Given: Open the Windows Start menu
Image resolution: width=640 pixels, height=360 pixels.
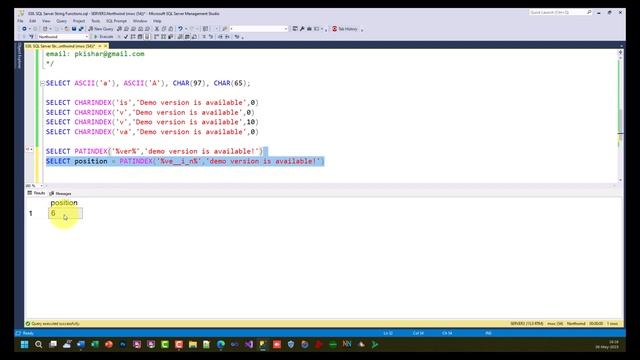Looking at the screenshot, I should click(24, 344).
